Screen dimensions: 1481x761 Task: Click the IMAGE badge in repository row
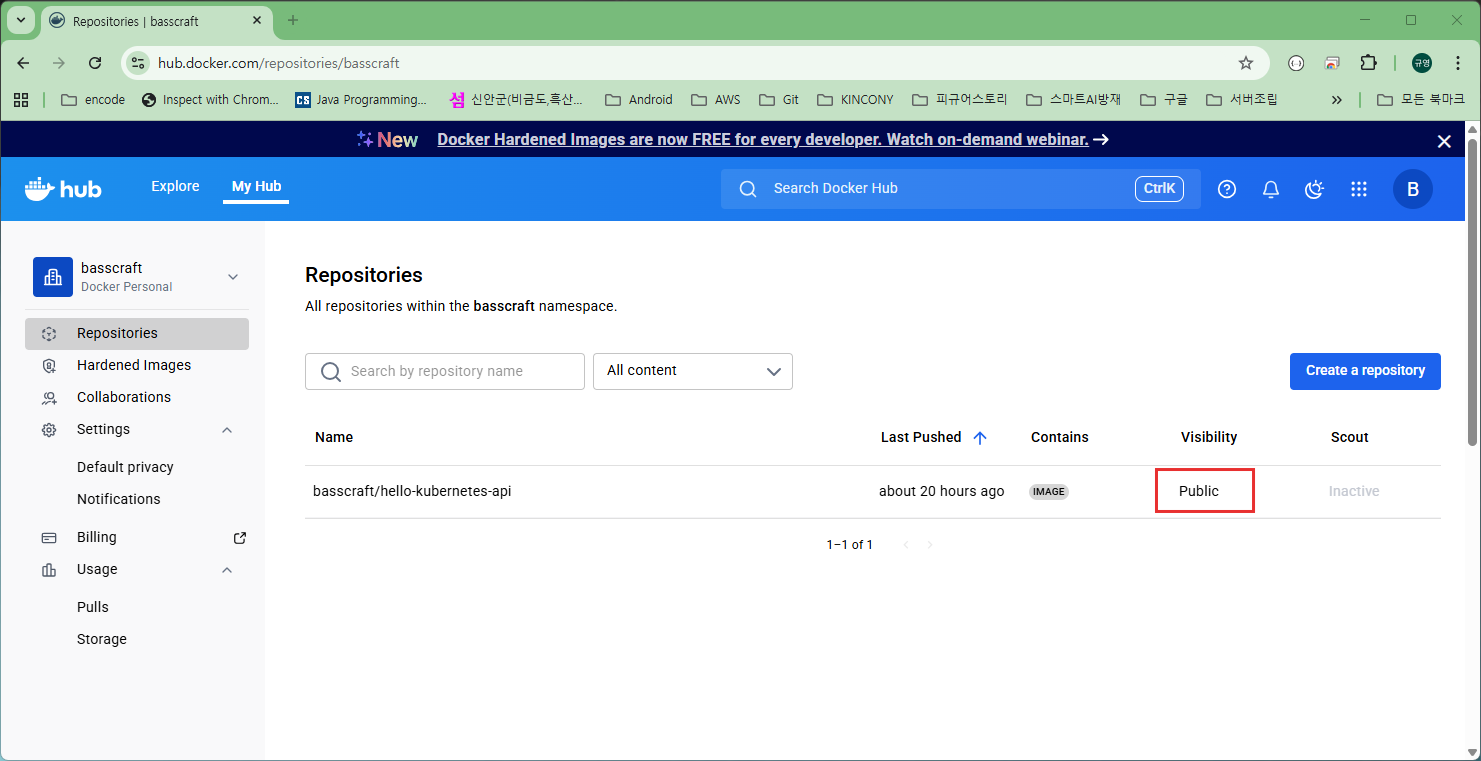click(1049, 492)
